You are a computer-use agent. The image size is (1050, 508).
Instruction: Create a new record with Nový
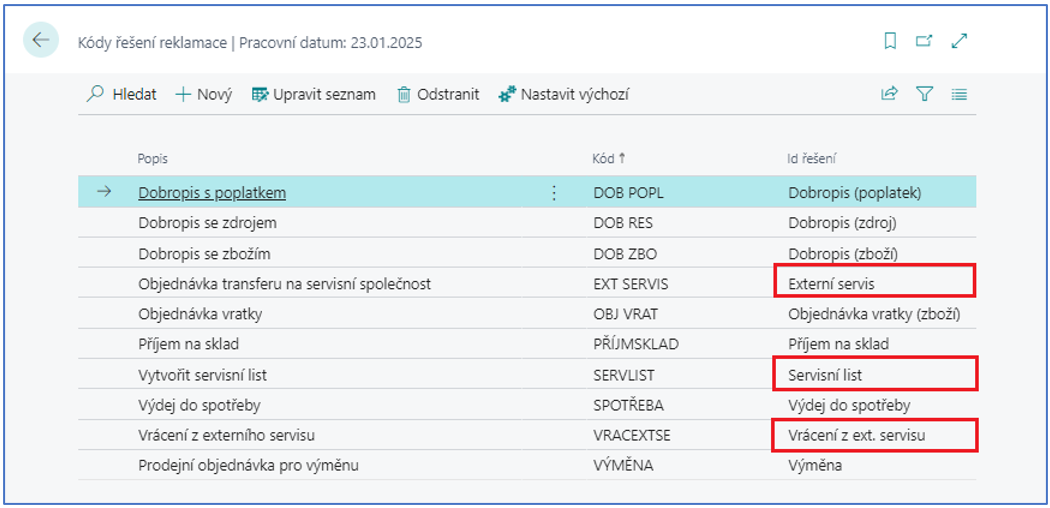(x=204, y=94)
